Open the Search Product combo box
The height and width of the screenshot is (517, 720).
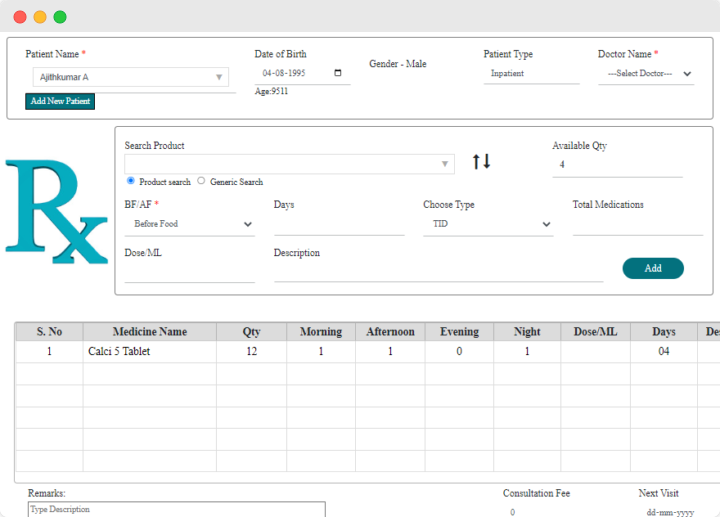289,164
